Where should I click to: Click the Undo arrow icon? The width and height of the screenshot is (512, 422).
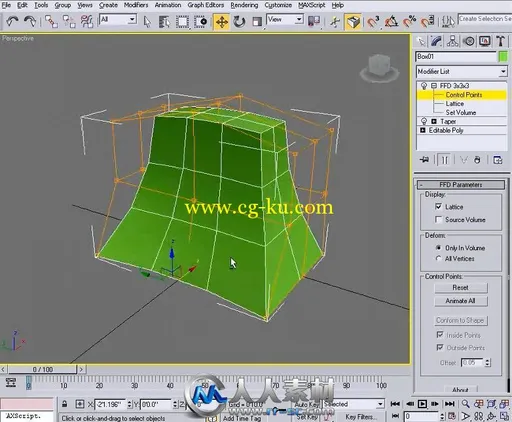[x=12, y=22]
